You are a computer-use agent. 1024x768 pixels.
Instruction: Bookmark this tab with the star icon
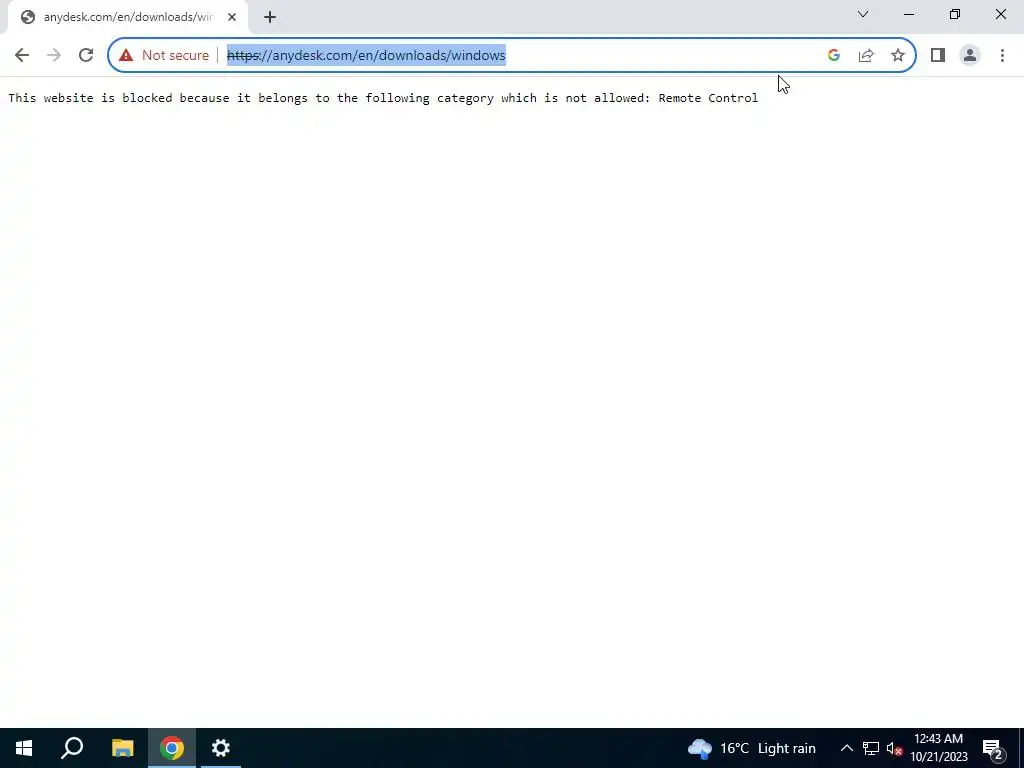point(898,56)
